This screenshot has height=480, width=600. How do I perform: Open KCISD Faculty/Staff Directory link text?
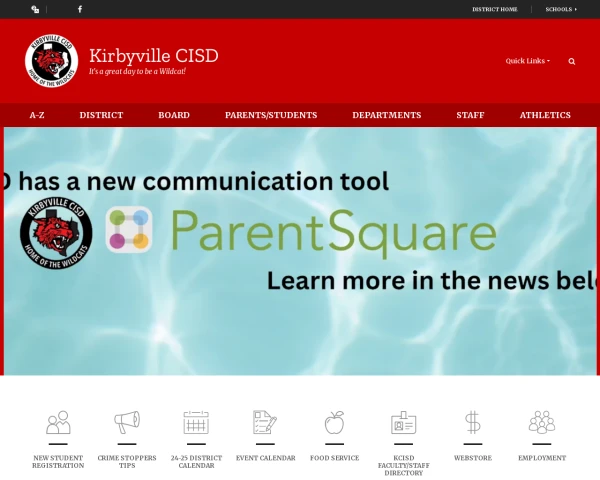click(x=404, y=465)
